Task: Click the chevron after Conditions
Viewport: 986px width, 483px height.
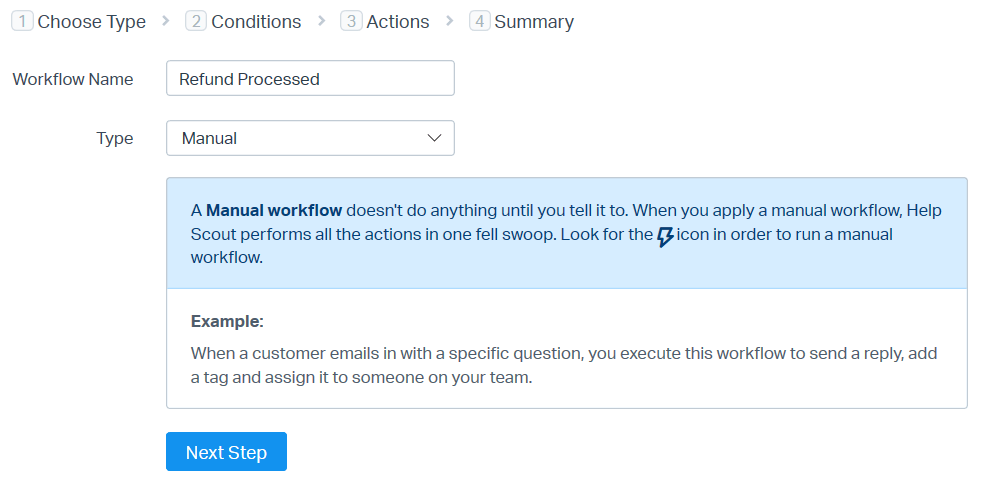Action: pyautogui.click(x=321, y=21)
